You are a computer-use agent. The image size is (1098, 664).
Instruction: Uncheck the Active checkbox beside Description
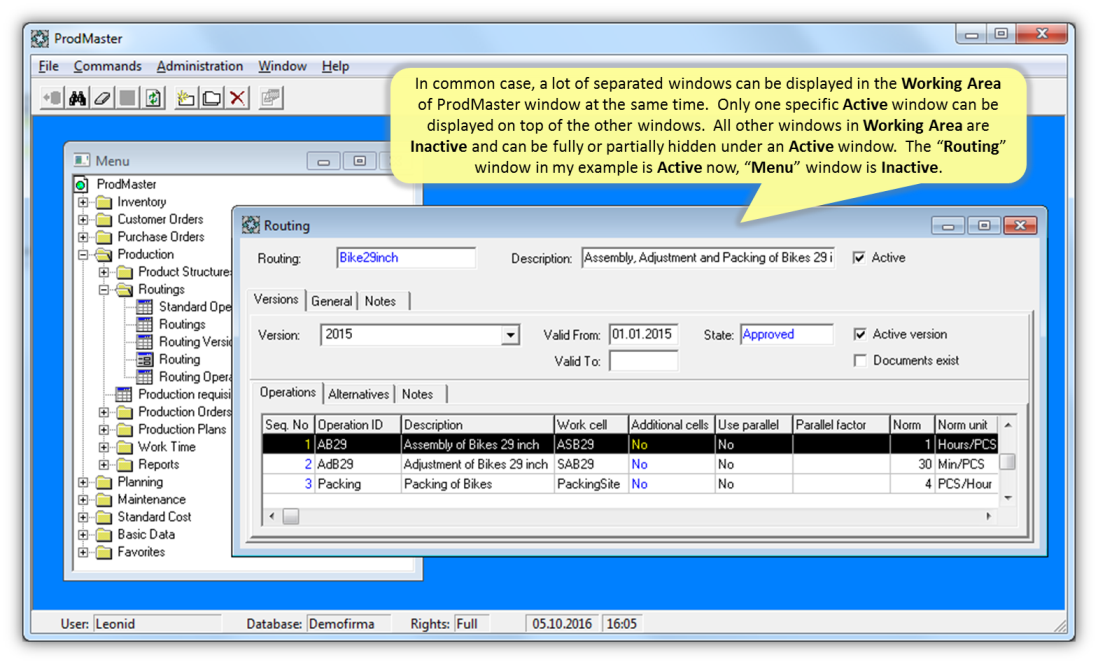pyautogui.click(x=859, y=258)
